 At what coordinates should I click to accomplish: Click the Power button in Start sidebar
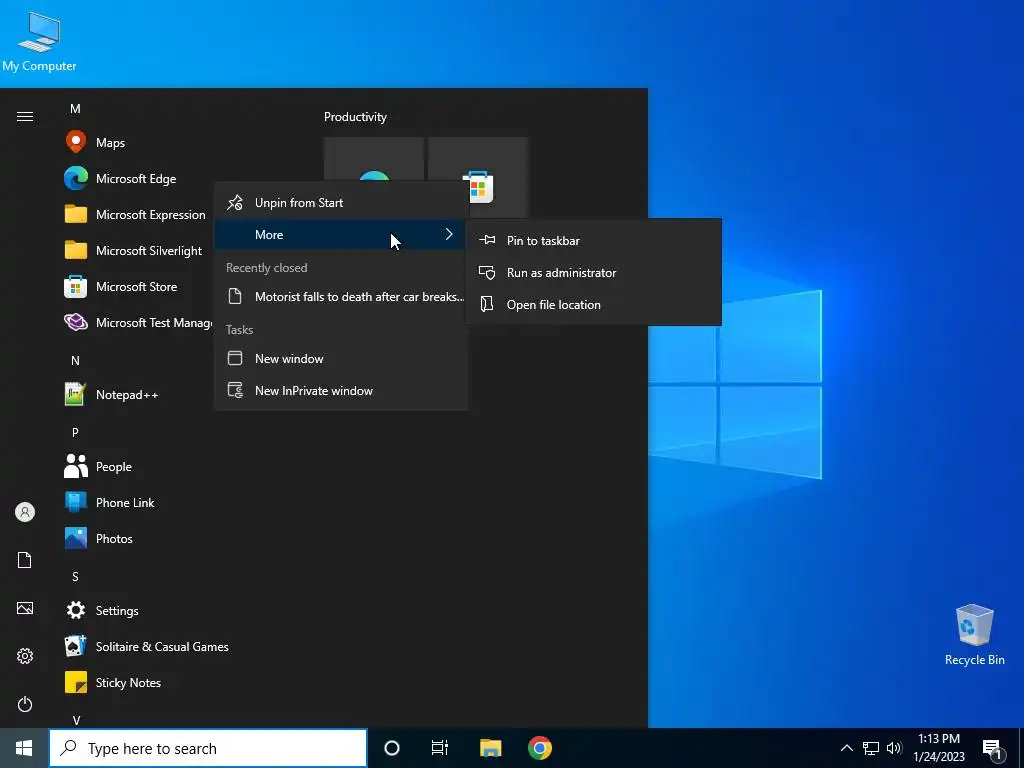[25, 704]
